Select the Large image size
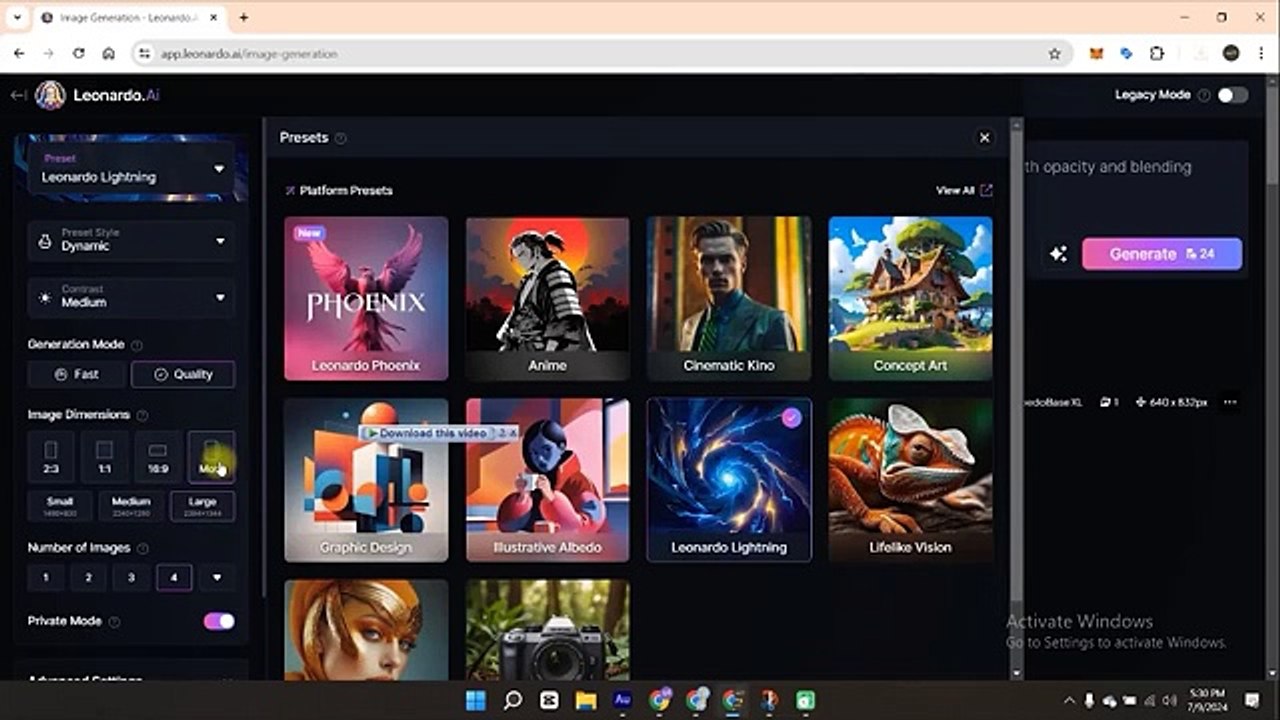 pyautogui.click(x=203, y=506)
